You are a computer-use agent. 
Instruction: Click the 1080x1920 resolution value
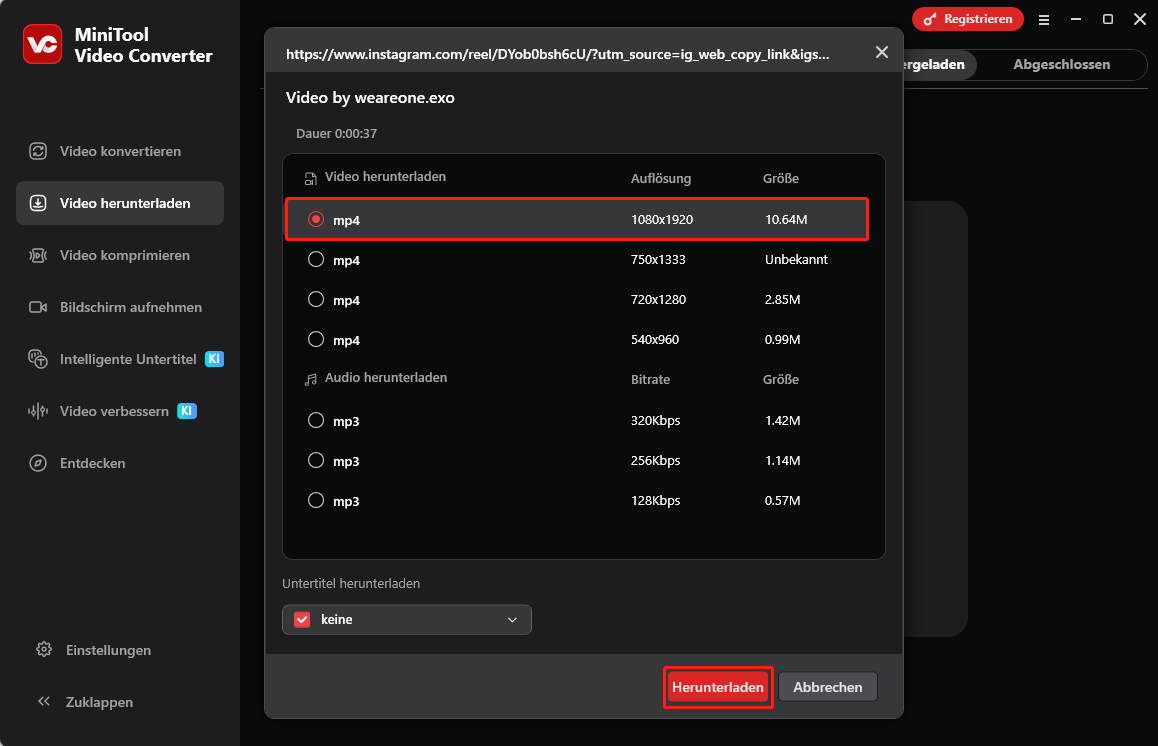[662, 219]
